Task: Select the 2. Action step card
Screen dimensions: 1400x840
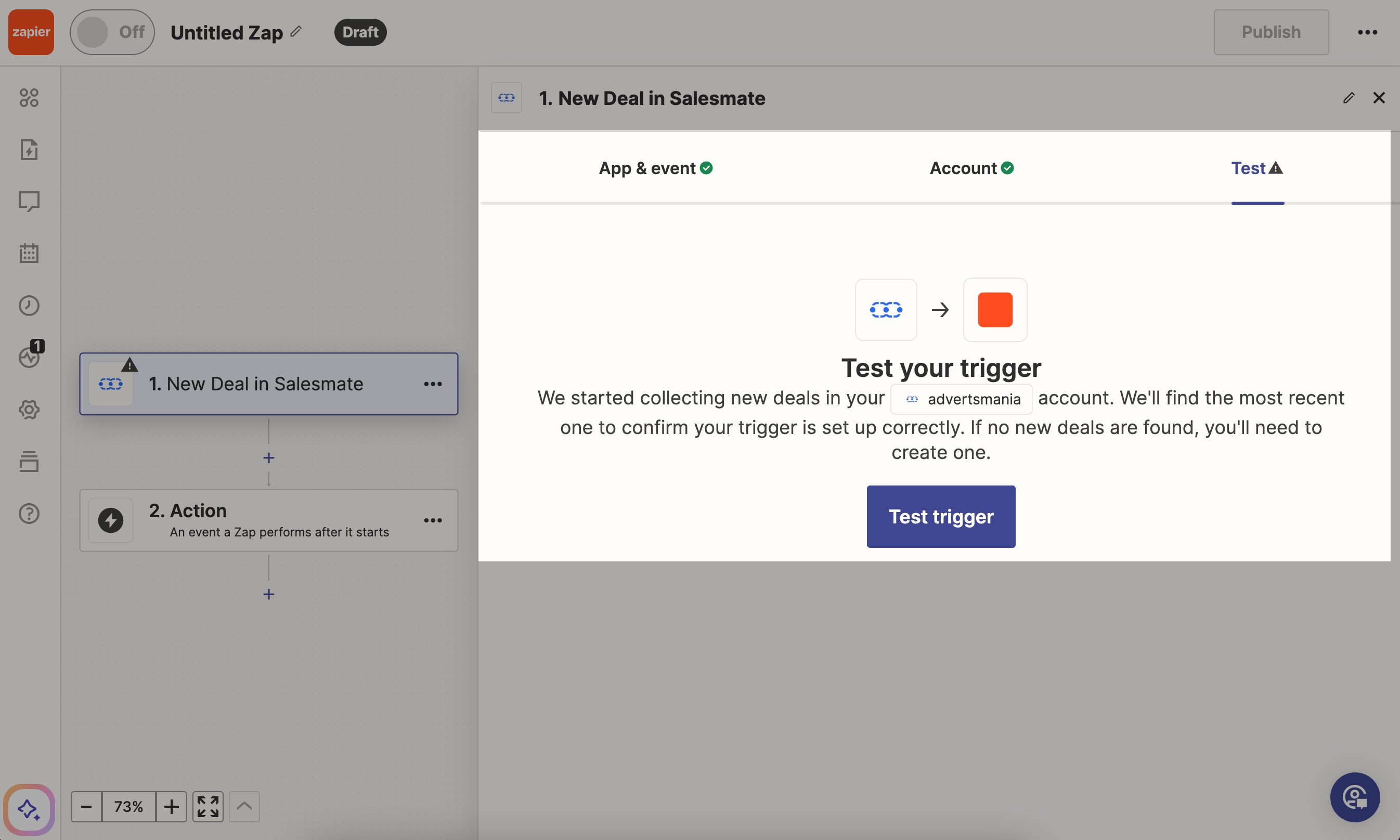Action: tap(268, 520)
